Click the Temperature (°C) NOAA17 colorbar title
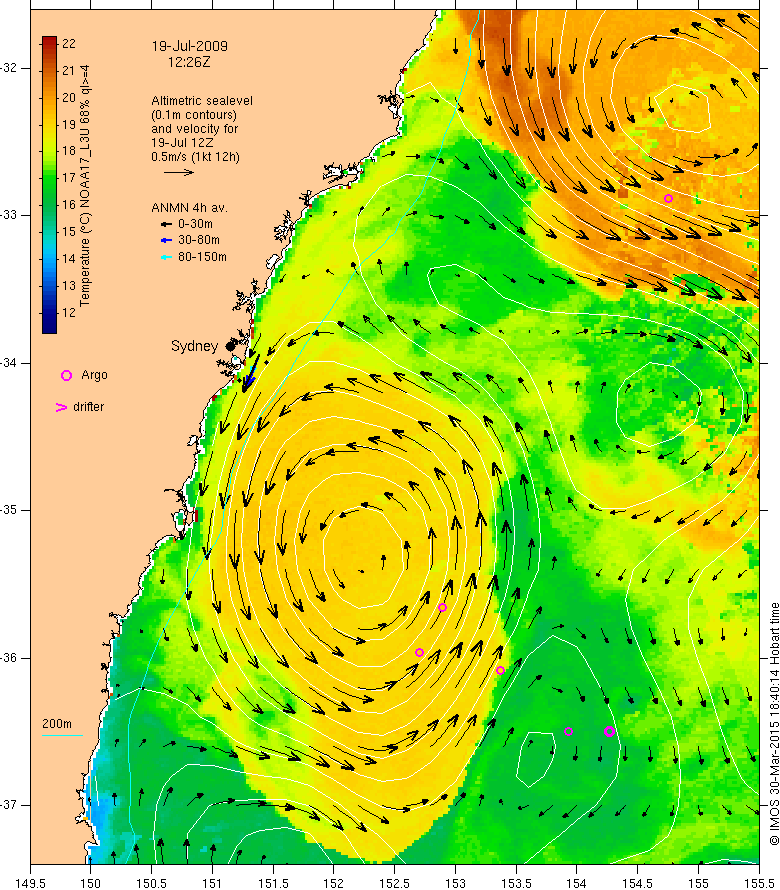Viewport: 780px width, 890px height. click(x=85, y=186)
